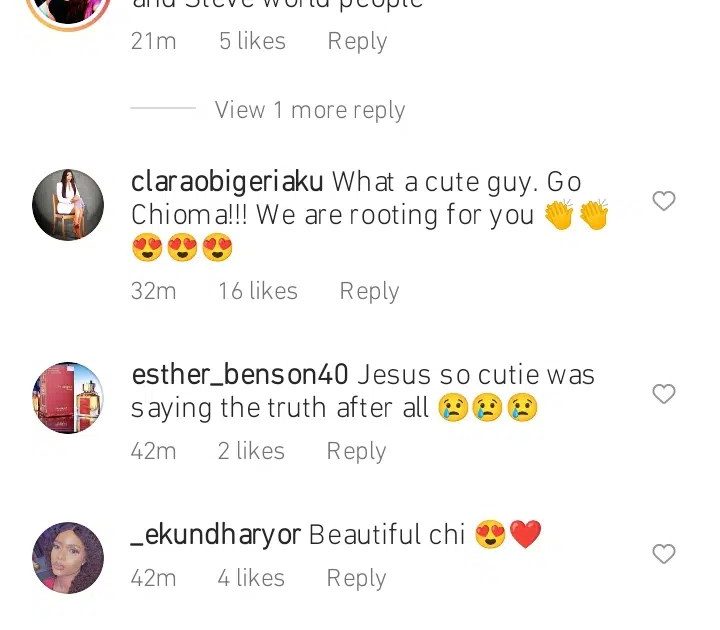Image resolution: width=720 pixels, height=630 pixels.
Task: Open the partially visible top commenter's avatar
Action: [x=68, y=12]
